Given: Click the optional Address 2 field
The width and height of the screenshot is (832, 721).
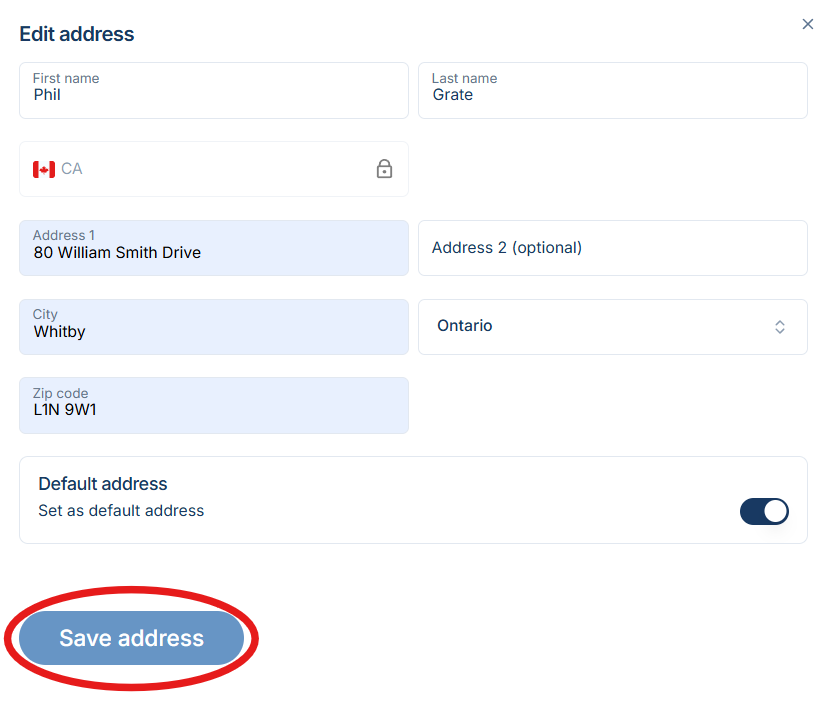Looking at the screenshot, I should coord(613,248).
